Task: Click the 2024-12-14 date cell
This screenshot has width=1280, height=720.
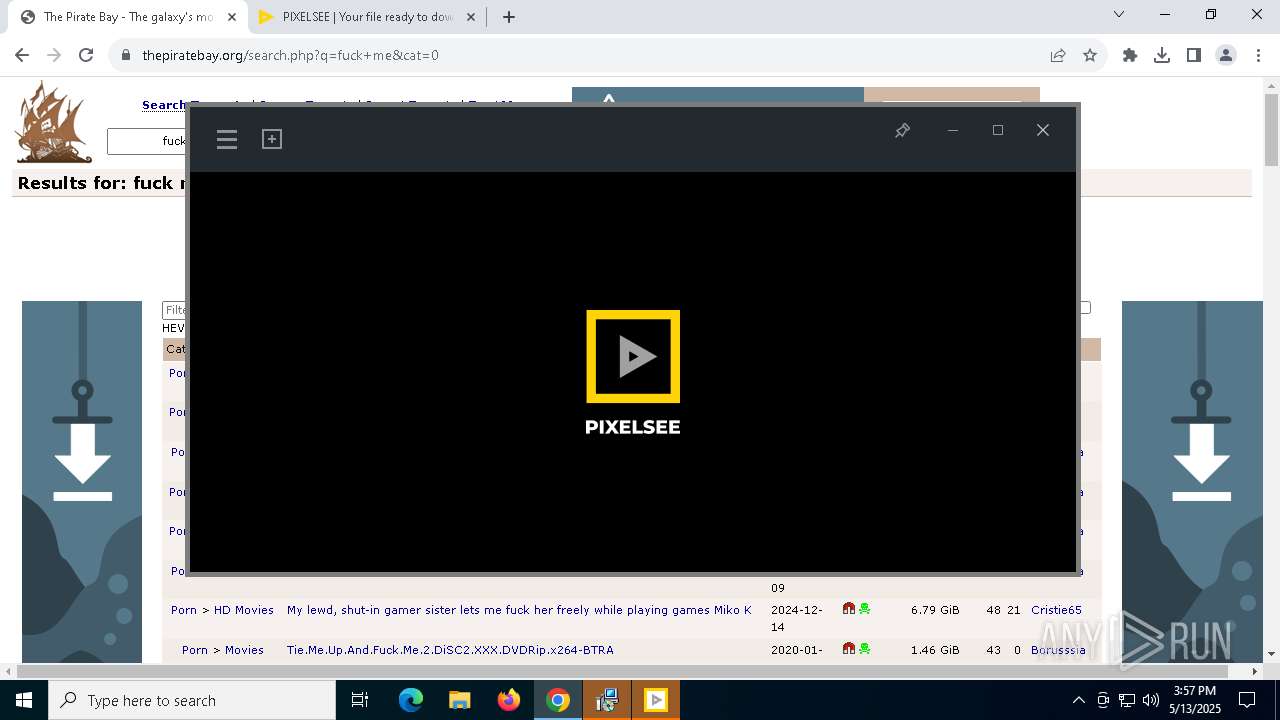Action: pos(796,618)
